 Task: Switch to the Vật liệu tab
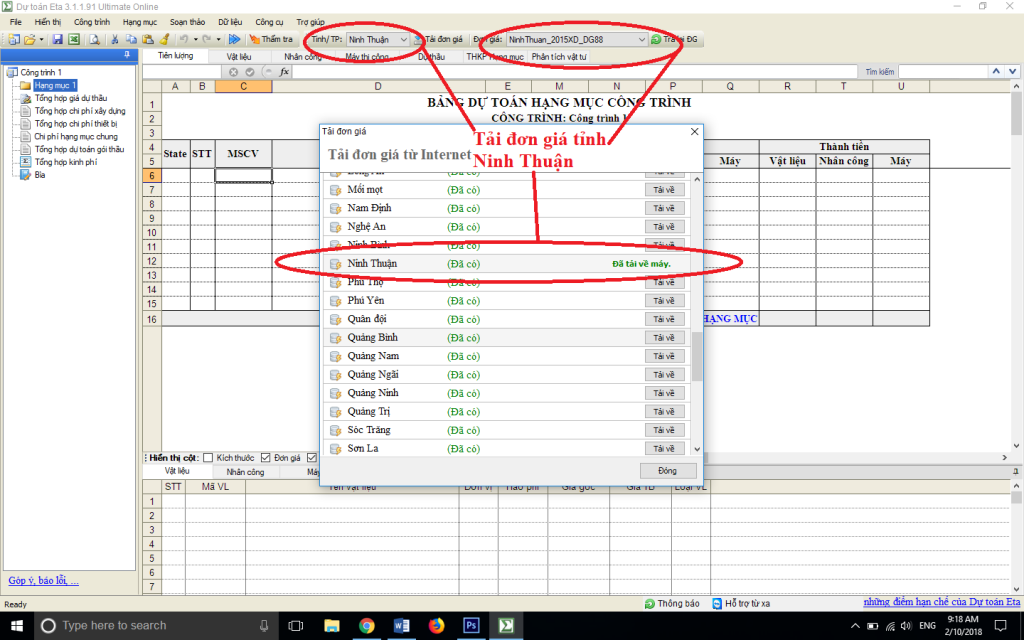(x=238, y=57)
